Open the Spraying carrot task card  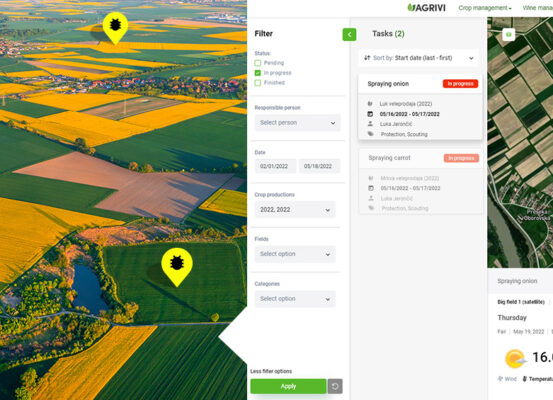click(421, 181)
